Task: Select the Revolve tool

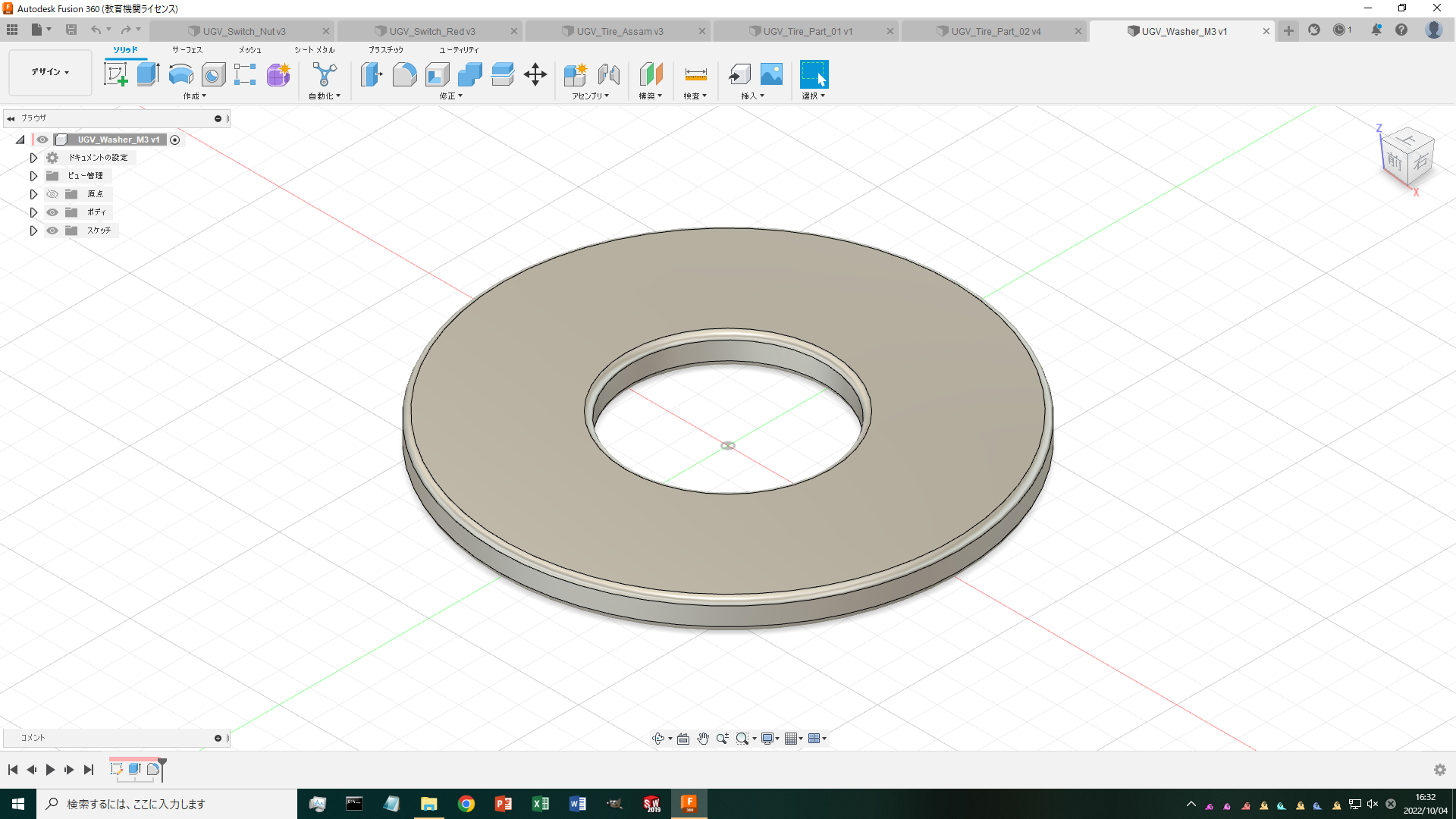Action: click(x=180, y=74)
